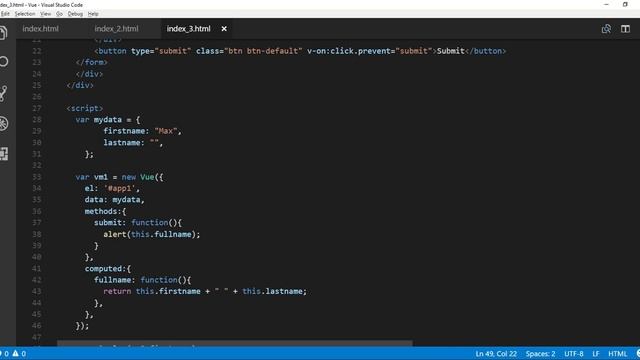640x360 pixels.
Task: Change indentation via Spaces: 2
Action: pyautogui.click(x=540, y=354)
